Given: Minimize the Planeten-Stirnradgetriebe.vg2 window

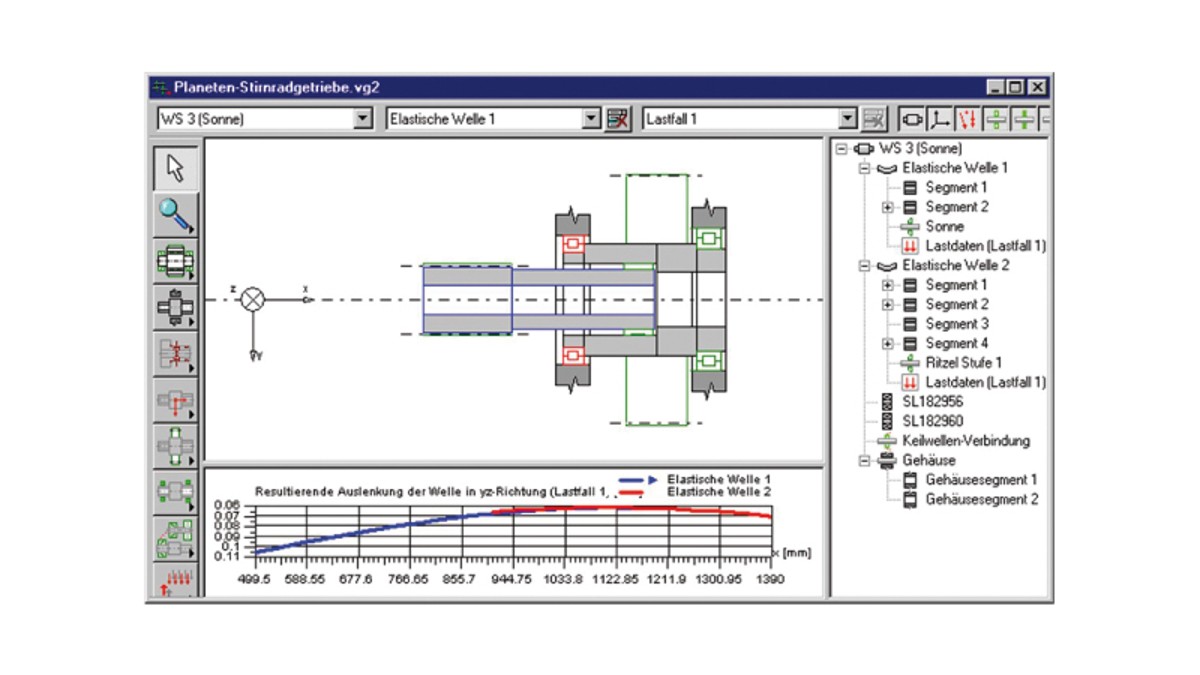Looking at the screenshot, I should (x=998, y=87).
